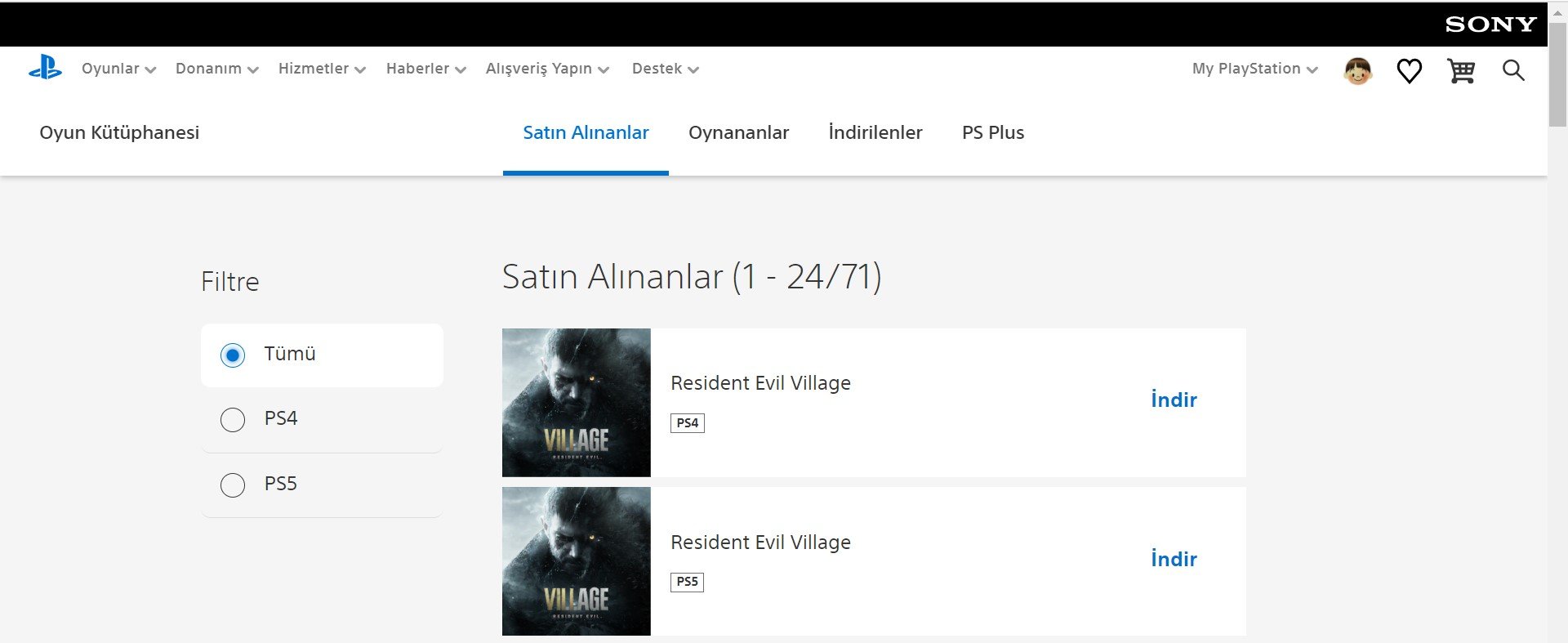Screen dimensions: 1568x643
Task: Open the user avatar profile icon
Action: [x=1357, y=71]
